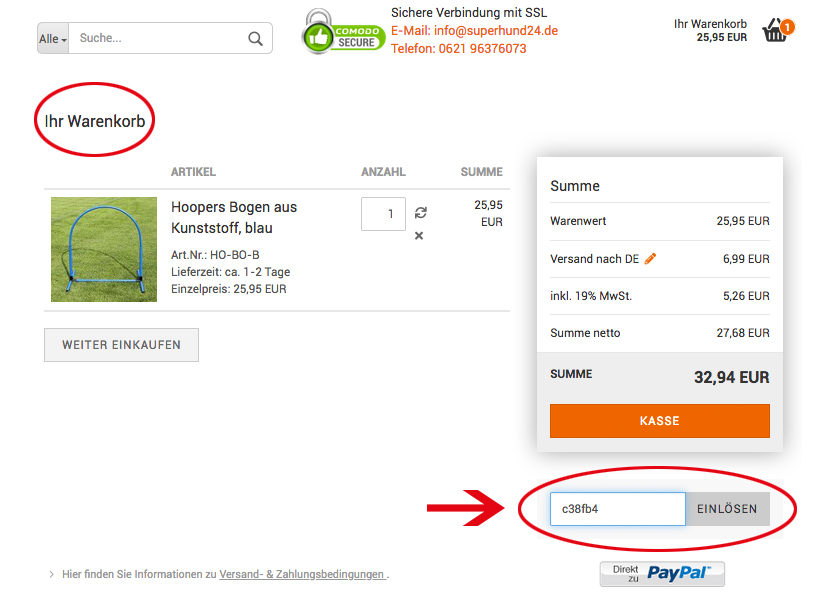Viewport: 824px width, 600px height.
Task: Continue shopping via Weiter Einkaufen button
Action: tap(121, 345)
